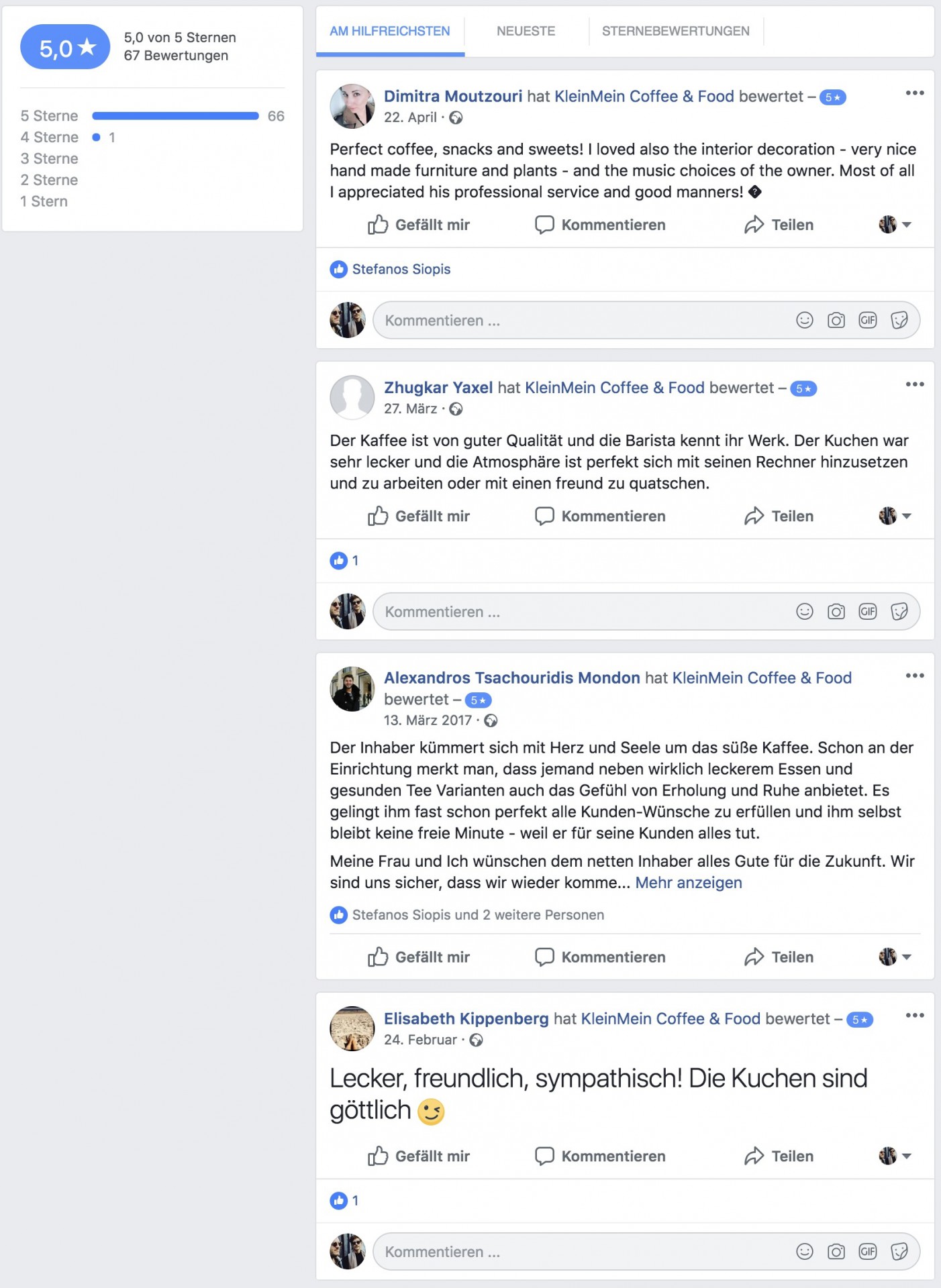Like Dimitra Moutzouri's review with Gefällt mir
This screenshot has width=941, height=1288.
click(x=418, y=225)
